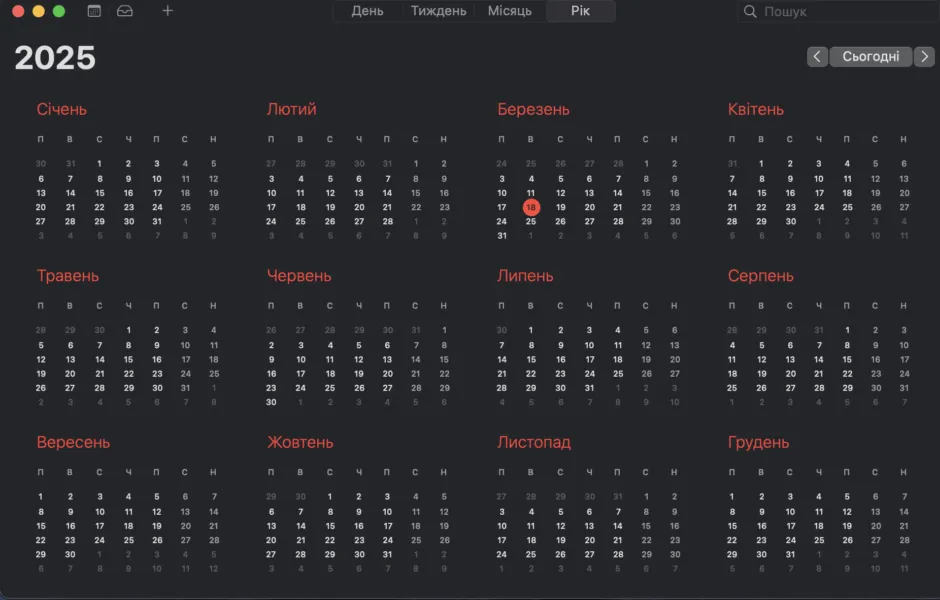Image resolution: width=940 pixels, height=600 pixels.
Task: Select day 1 in Травень
Action: [x=128, y=330]
